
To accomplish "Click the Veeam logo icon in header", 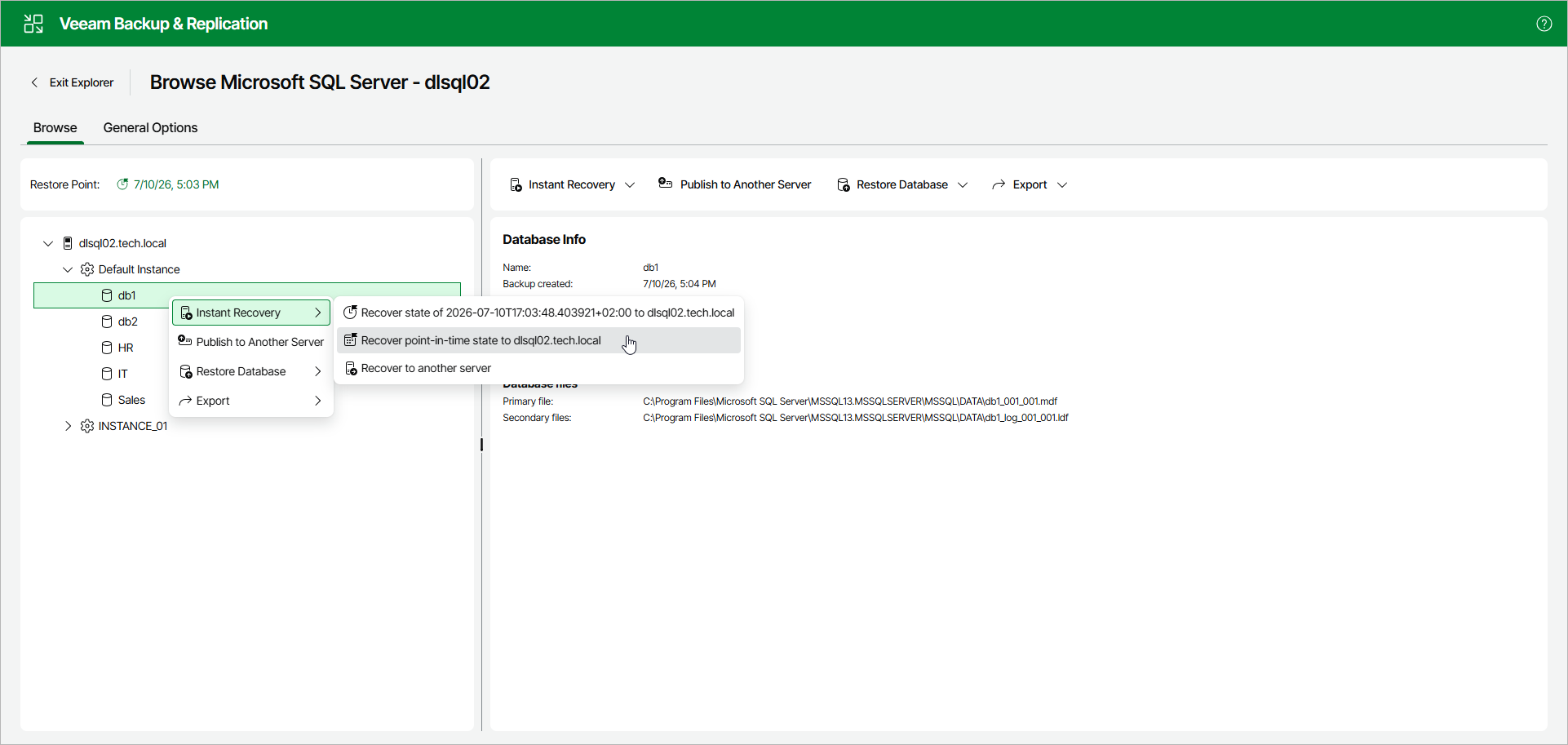I will pos(33,24).
